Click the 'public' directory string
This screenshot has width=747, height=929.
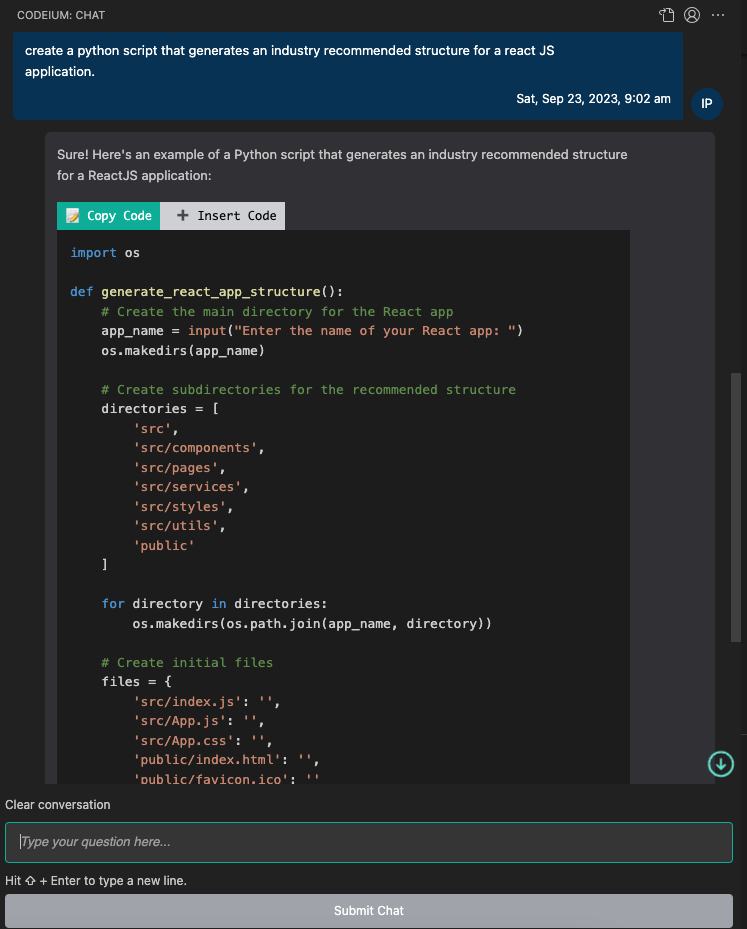click(x=164, y=546)
